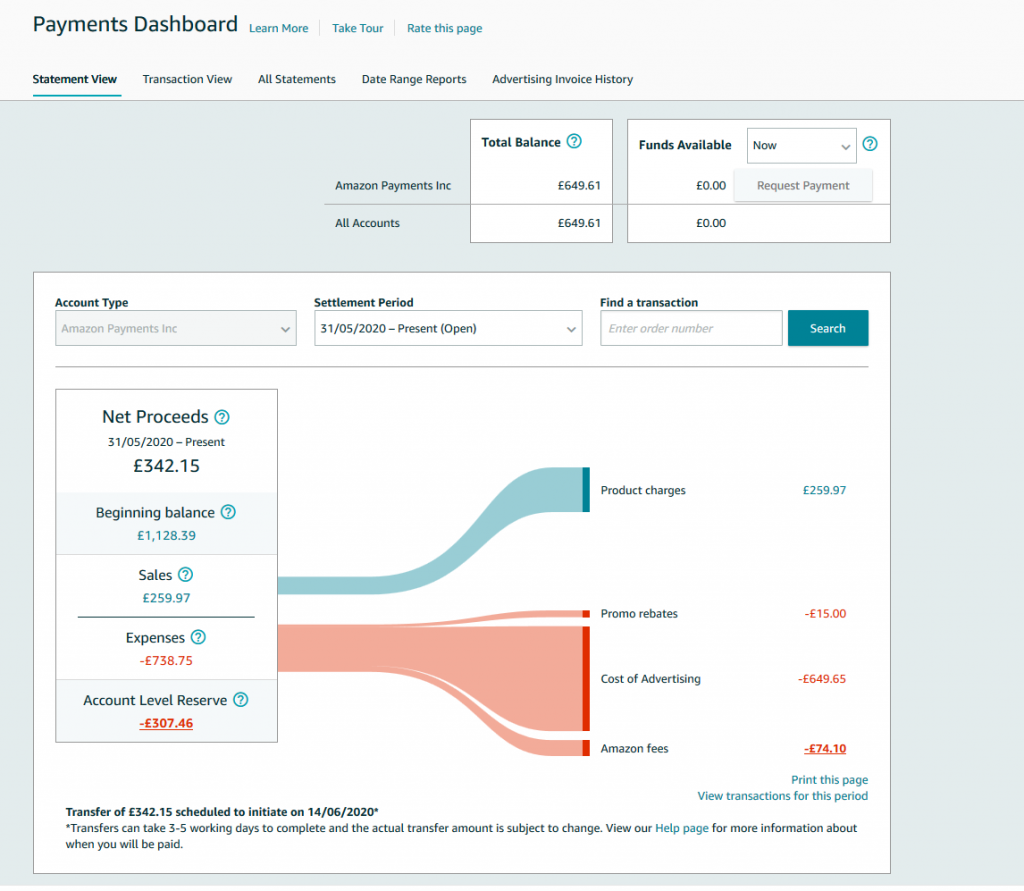Click the Promo rebates label
This screenshot has width=1024, height=891.
pos(639,613)
